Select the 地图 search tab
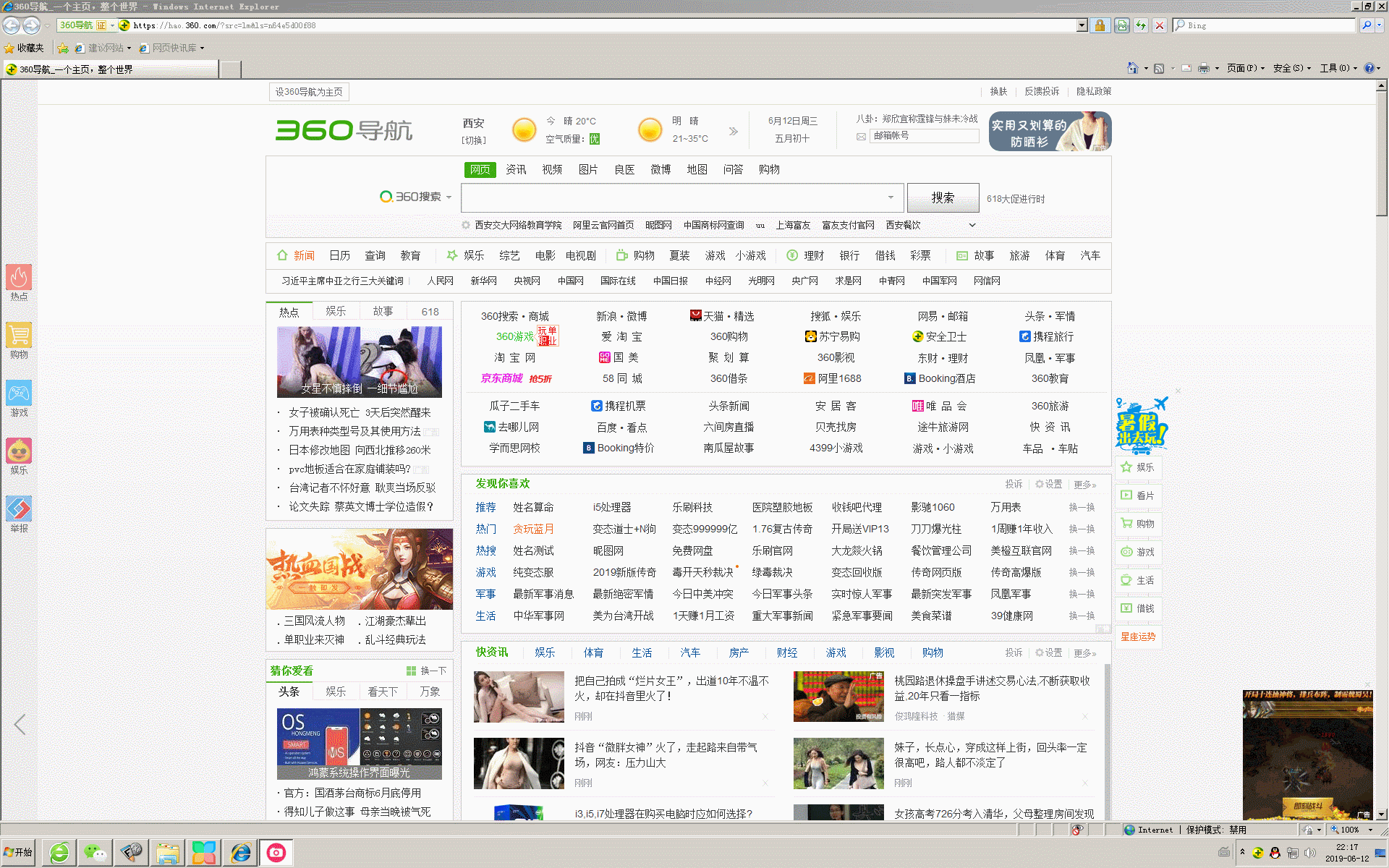The height and width of the screenshot is (868, 1389). tap(697, 169)
